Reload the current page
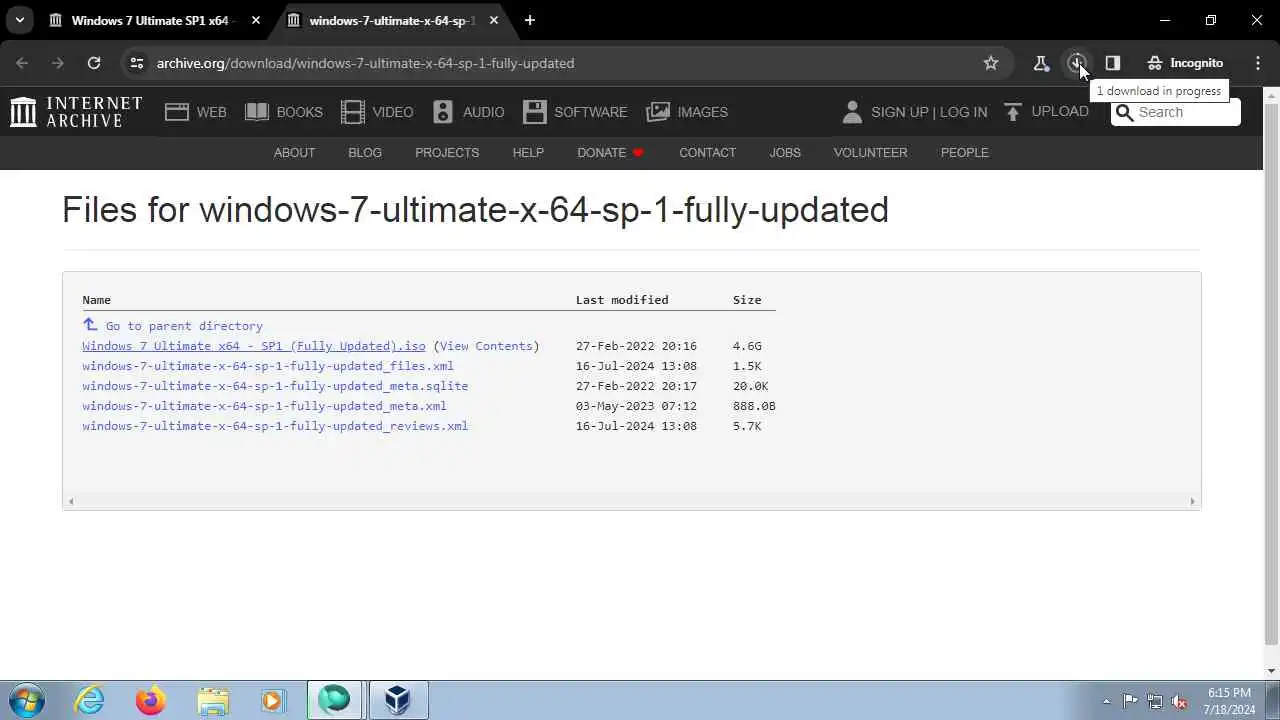Viewport: 1280px width, 720px height. (x=94, y=63)
